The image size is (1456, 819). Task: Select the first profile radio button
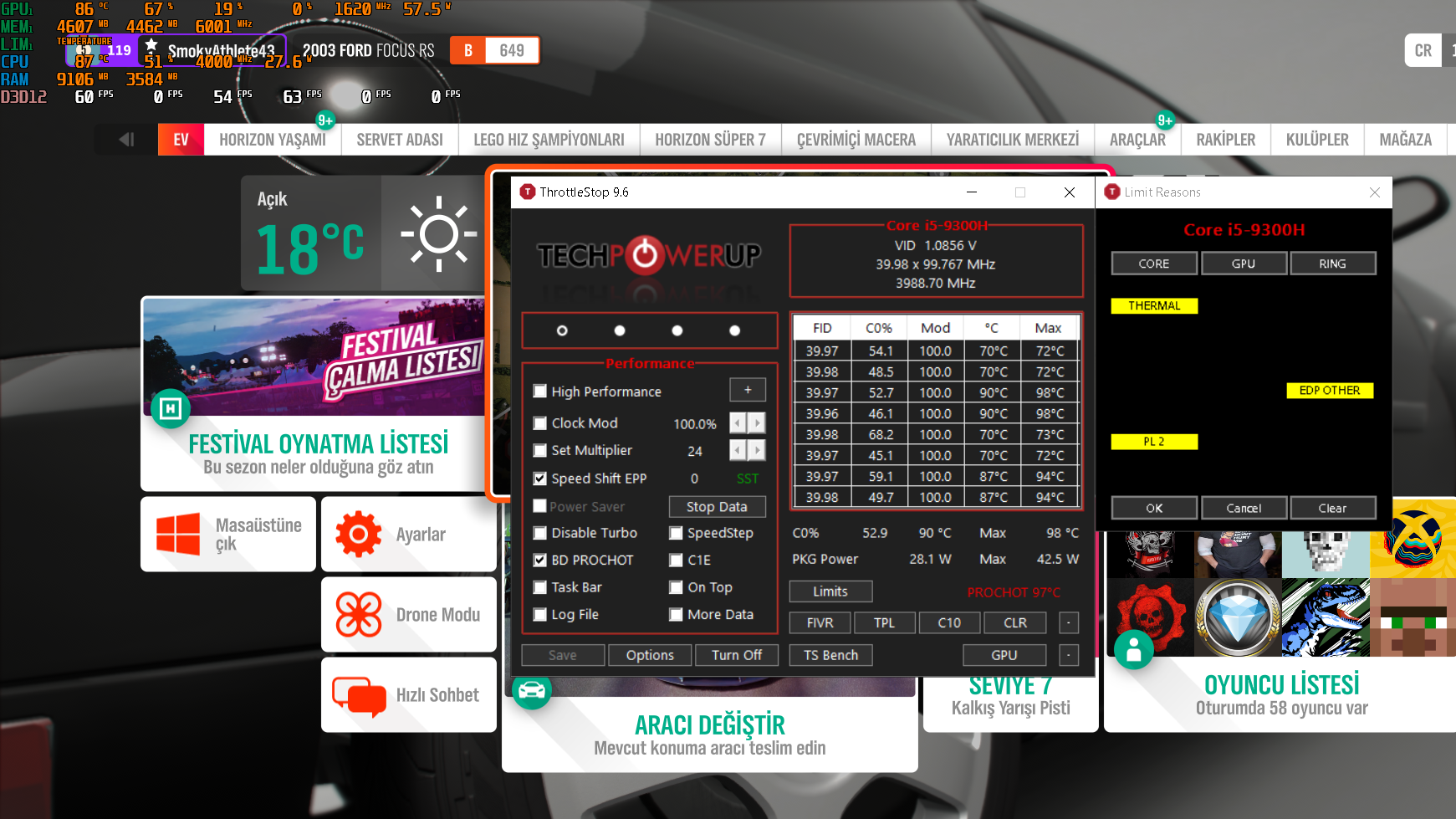(x=562, y=330)
